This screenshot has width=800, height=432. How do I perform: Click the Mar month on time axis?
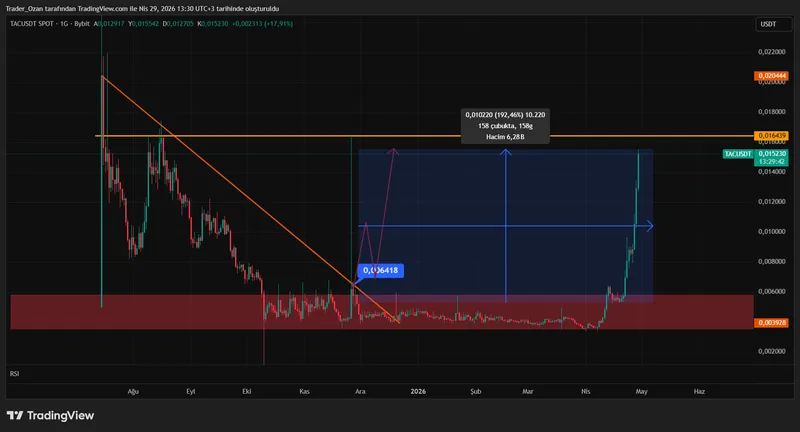[x=528, y=392]
